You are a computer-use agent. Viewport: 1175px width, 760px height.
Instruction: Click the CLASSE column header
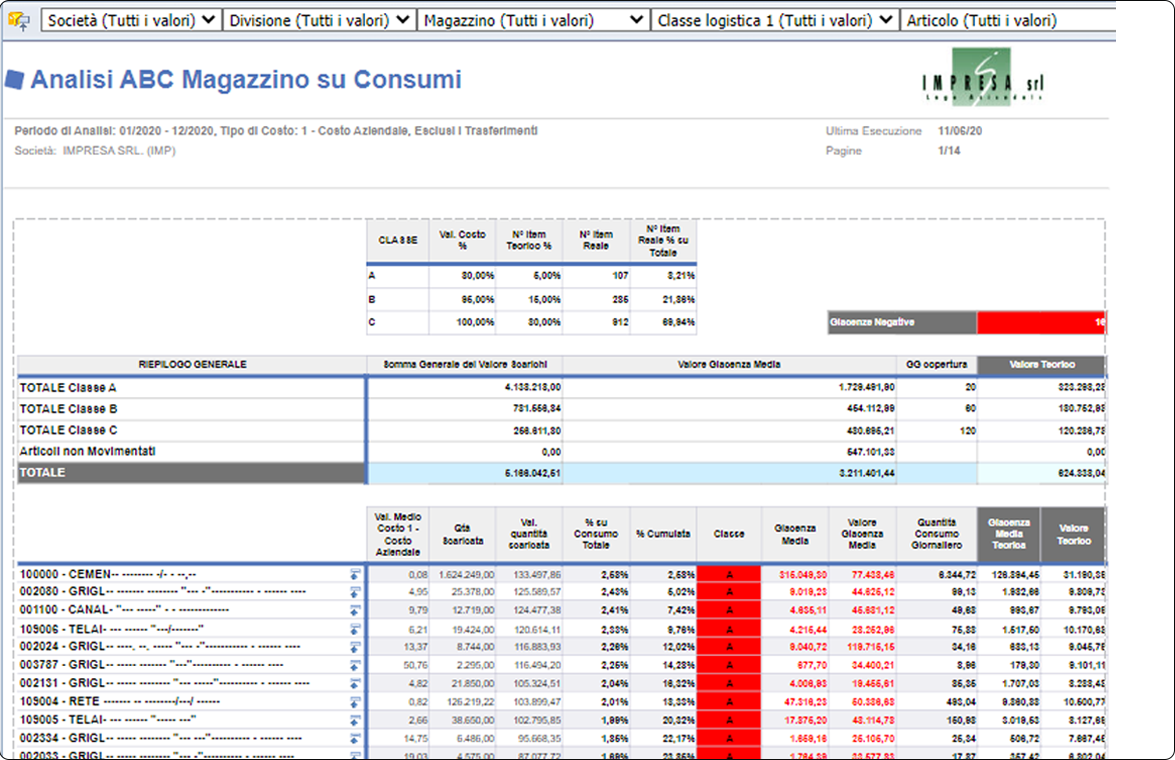(398, 241)
